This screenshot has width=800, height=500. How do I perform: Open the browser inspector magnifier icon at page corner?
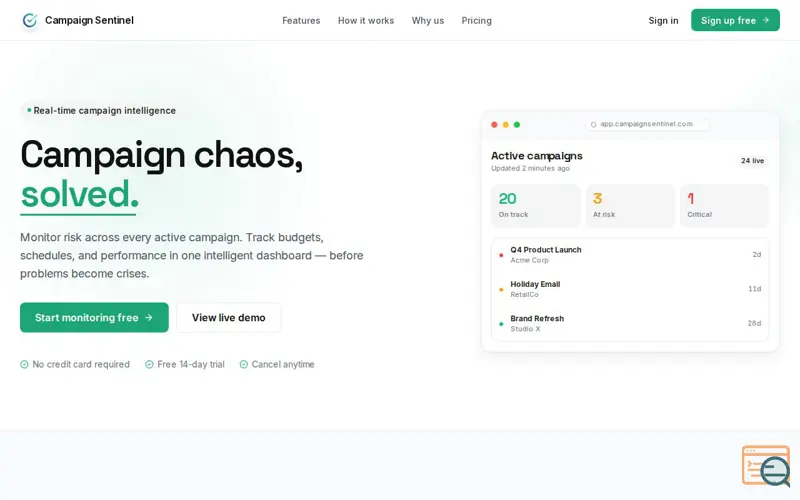(766, 466)
